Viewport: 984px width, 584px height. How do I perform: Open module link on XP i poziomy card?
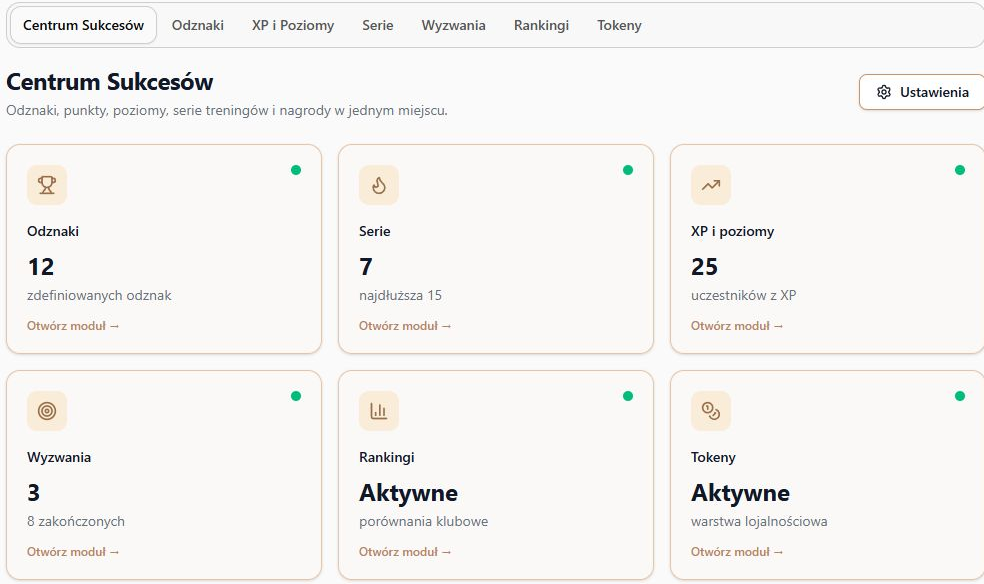[x=737, y=326]
